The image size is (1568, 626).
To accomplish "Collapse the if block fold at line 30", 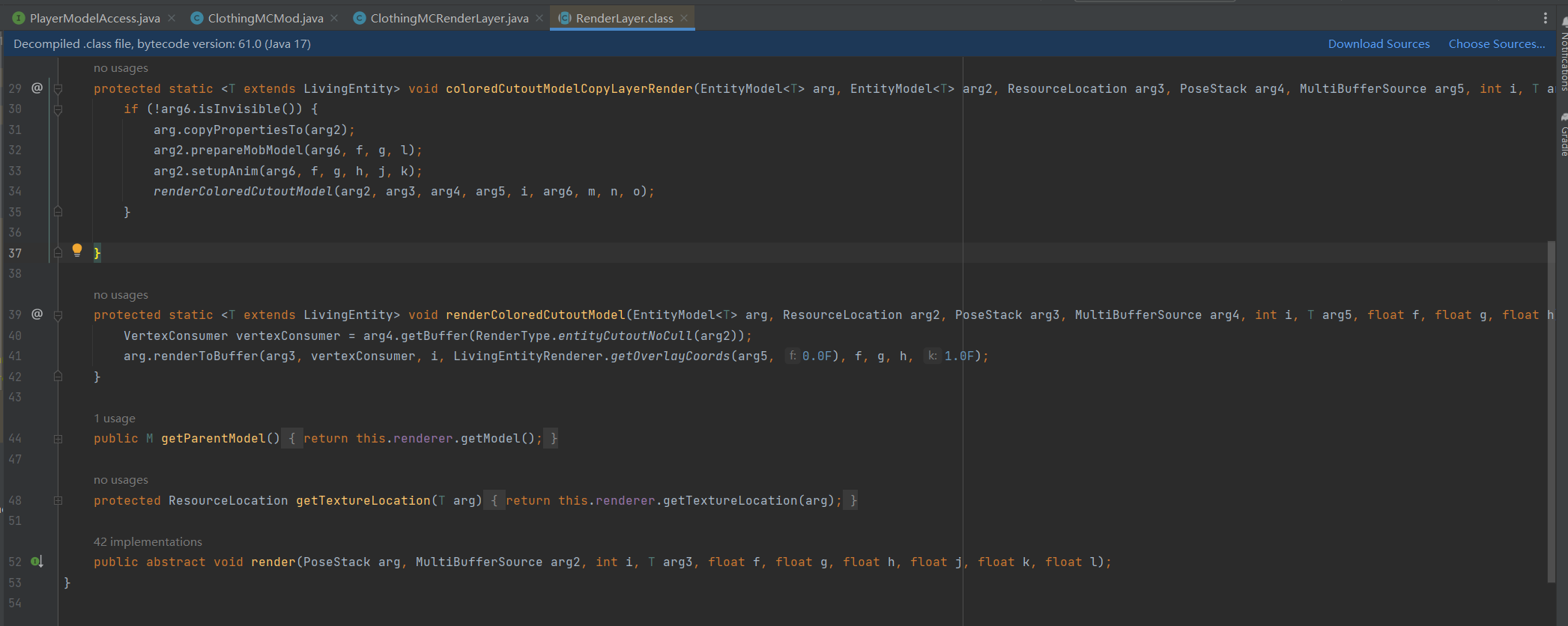I will pyautogui.click(x=58, y=109).
